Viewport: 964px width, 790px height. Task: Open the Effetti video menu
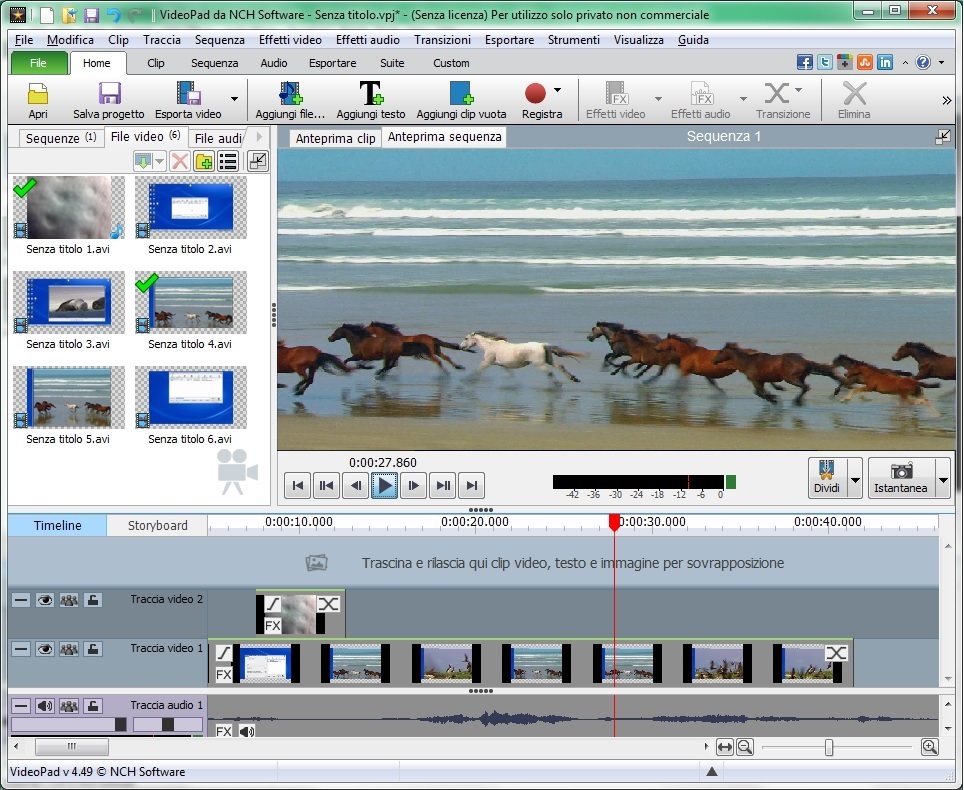(x=290, y=40)
